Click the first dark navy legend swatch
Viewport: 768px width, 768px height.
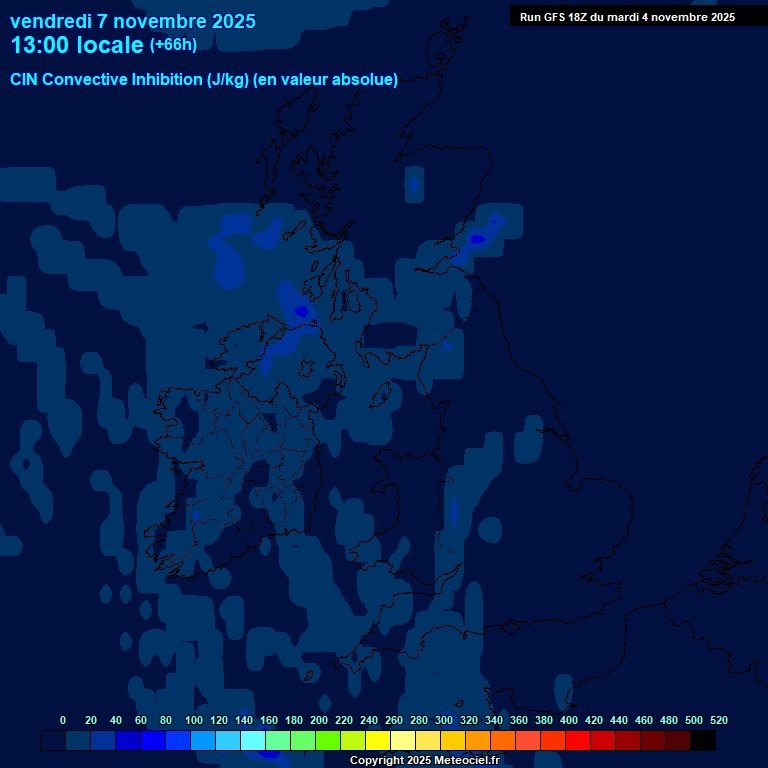(53, 741)
